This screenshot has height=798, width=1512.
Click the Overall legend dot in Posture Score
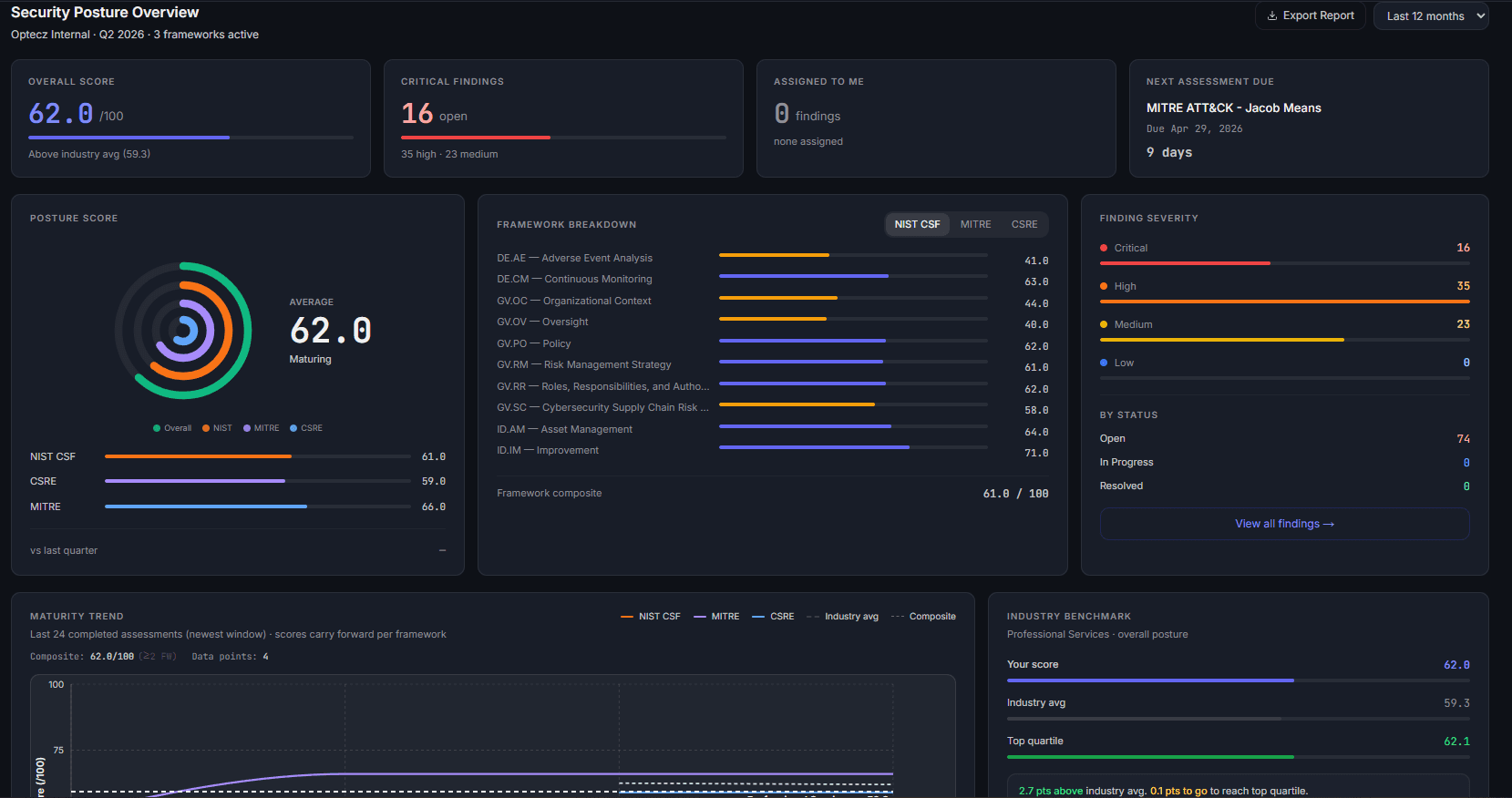click(x=157, y=428)
